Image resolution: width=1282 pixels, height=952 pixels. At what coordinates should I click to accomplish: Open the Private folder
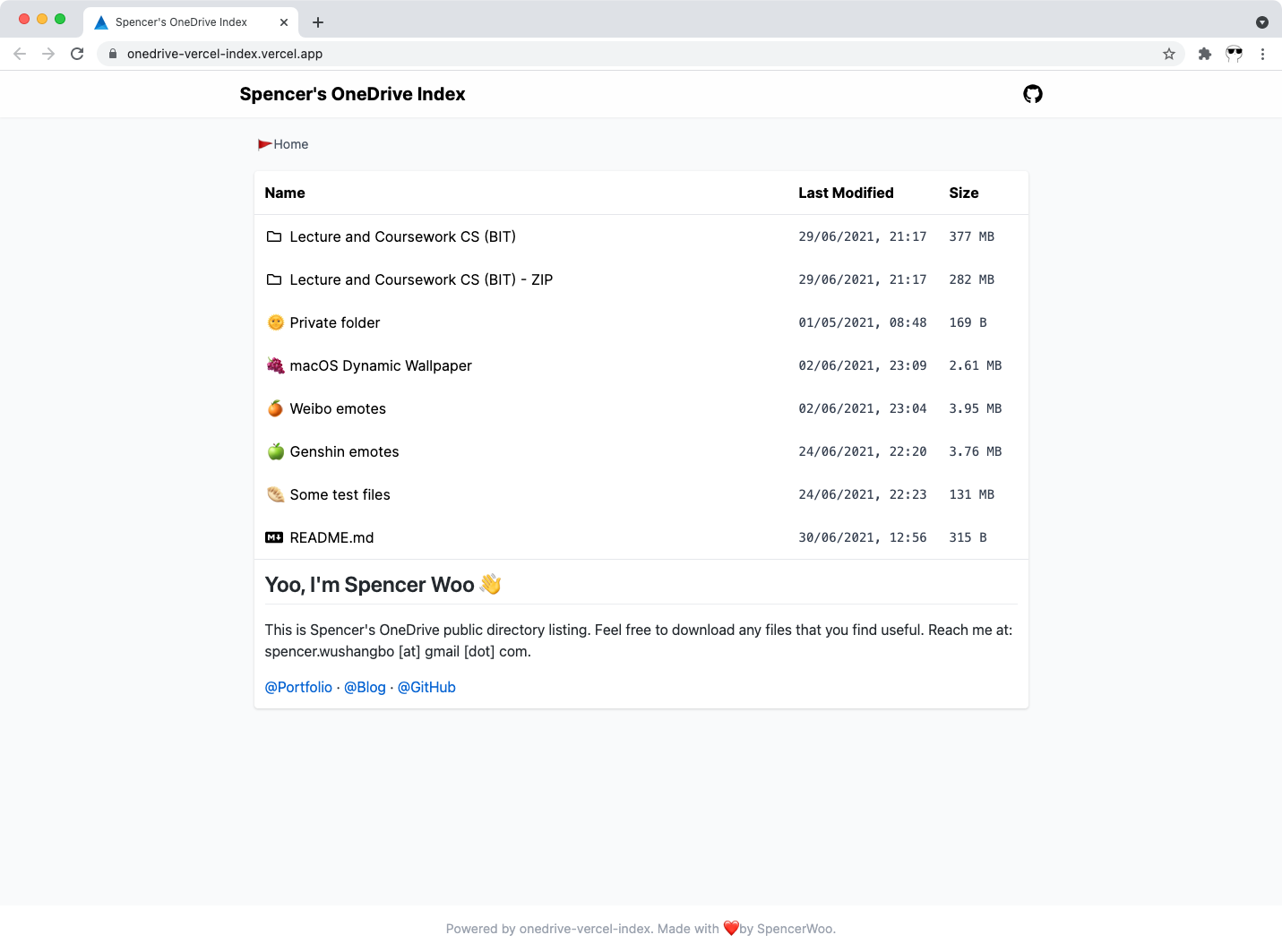click(x=335, y=322)
